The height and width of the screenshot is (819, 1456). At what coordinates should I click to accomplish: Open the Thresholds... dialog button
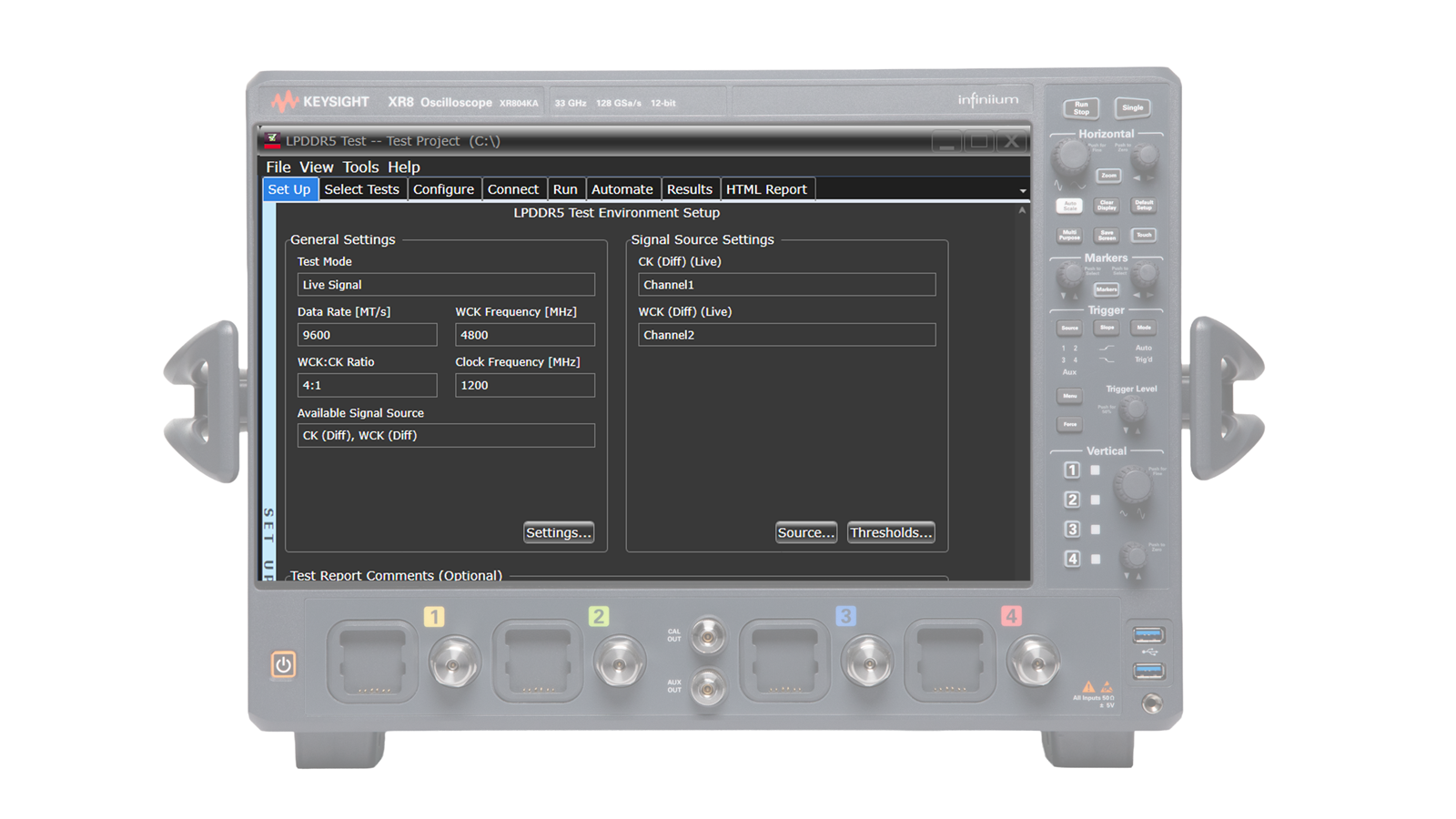[891, 532]
